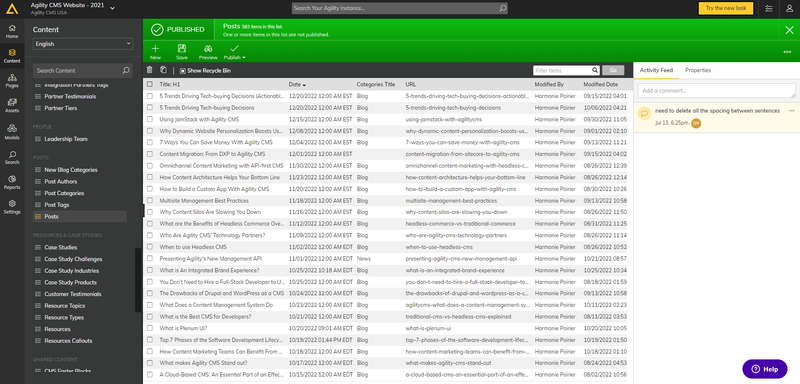Open post Content Migration: From DXP to Agility CMS

coord(212,154)
